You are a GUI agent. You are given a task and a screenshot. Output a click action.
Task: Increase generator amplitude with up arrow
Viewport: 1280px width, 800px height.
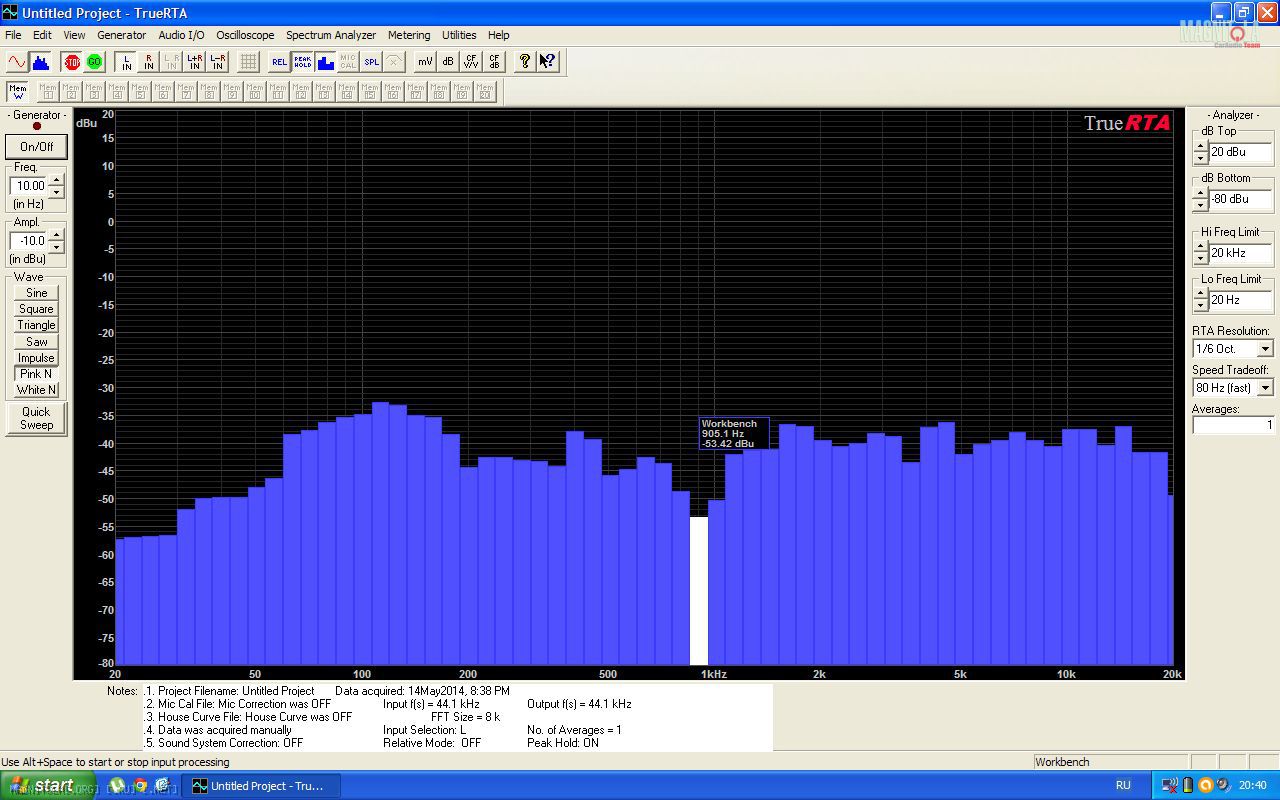click(x=56, y=235)
